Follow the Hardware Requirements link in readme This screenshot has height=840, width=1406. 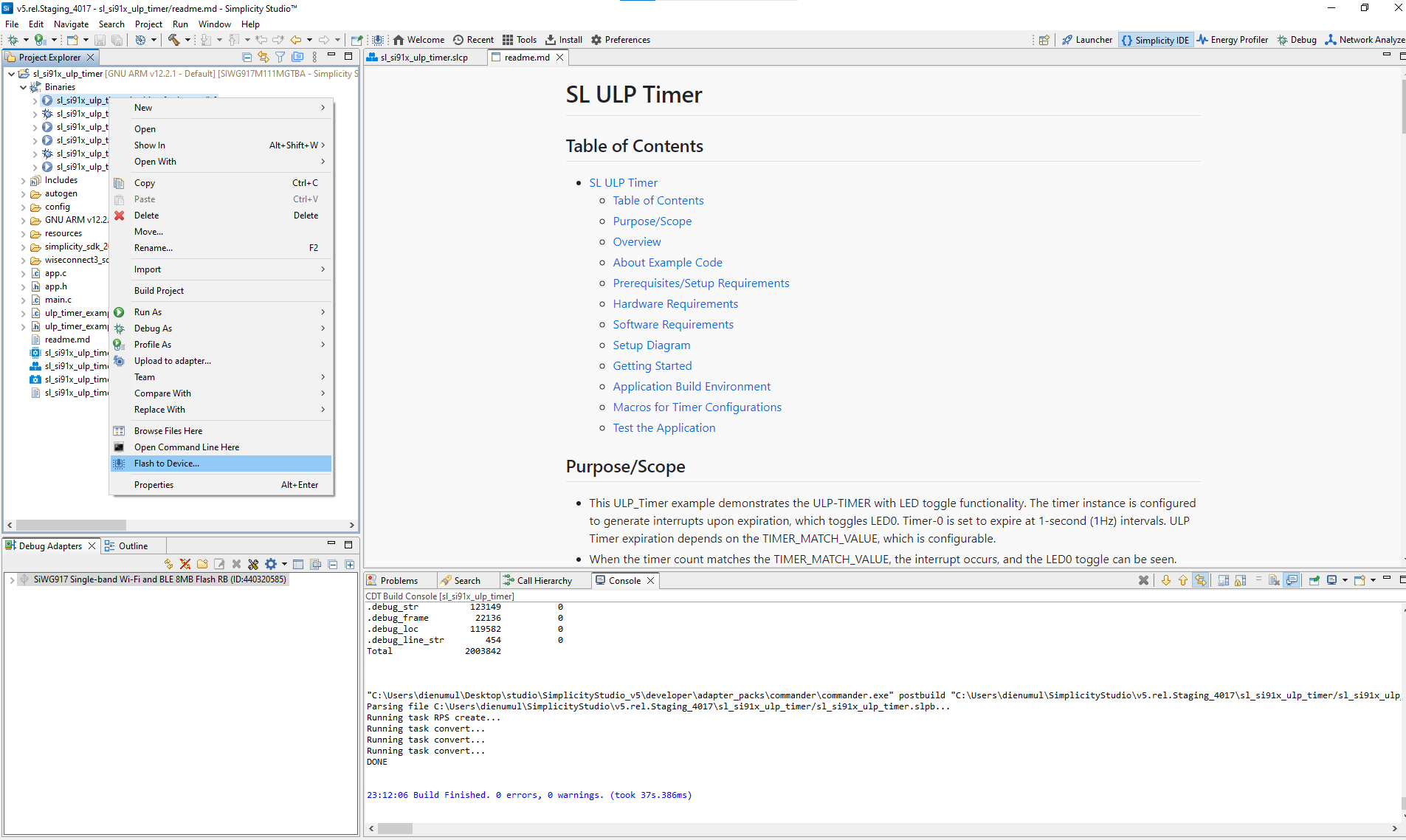(675, 303)
